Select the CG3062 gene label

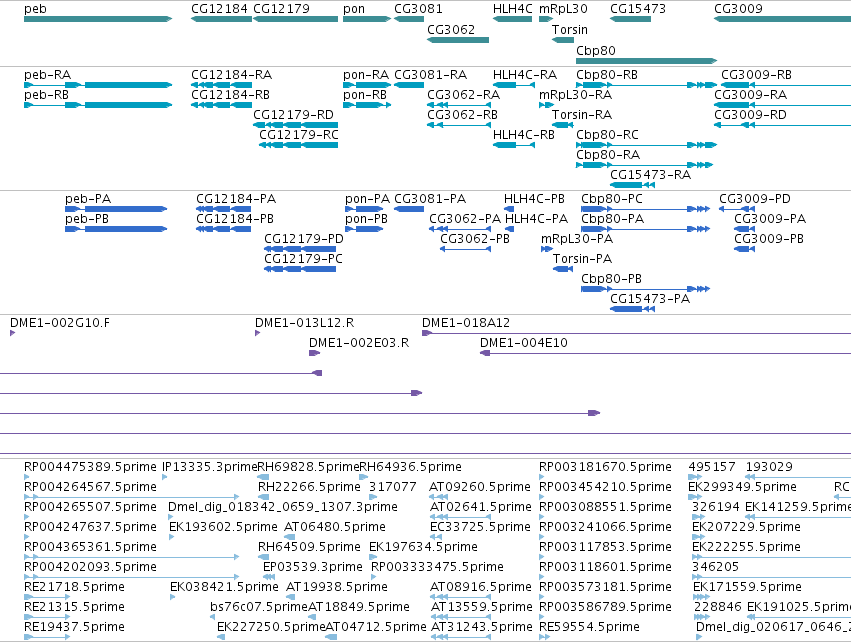click(451, 29)
